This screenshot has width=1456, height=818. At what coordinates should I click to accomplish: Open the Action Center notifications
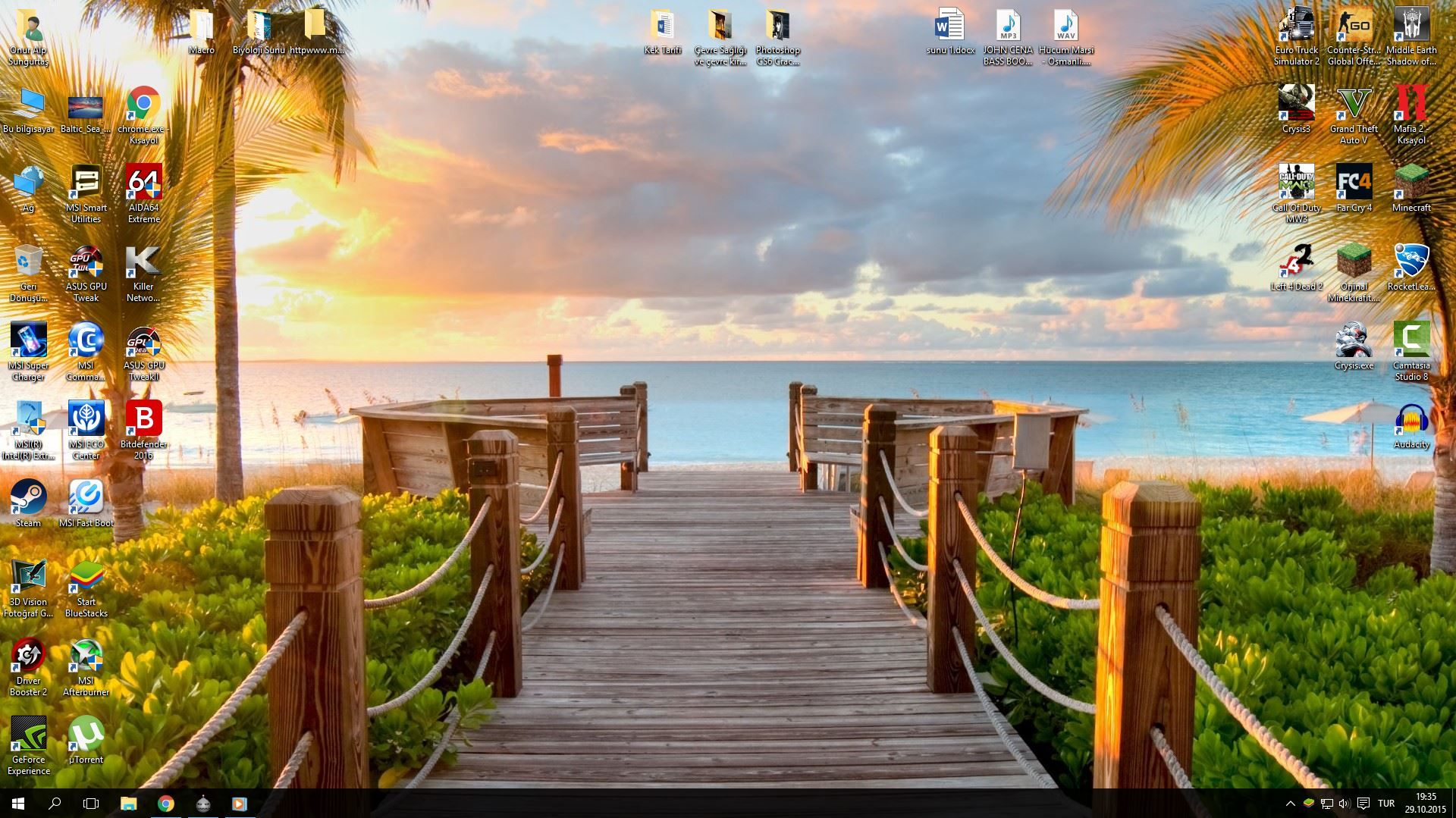click(x=1363, y=804)
